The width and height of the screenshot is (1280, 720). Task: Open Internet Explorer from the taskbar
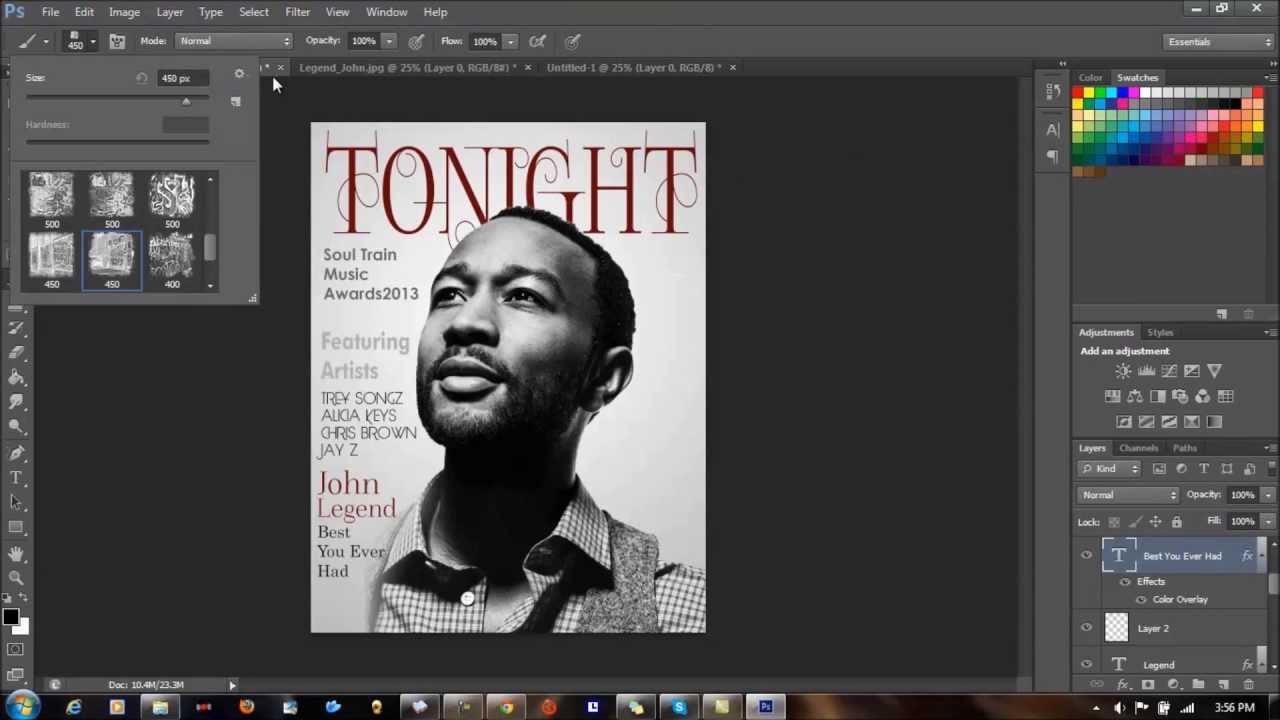(74, 708)
